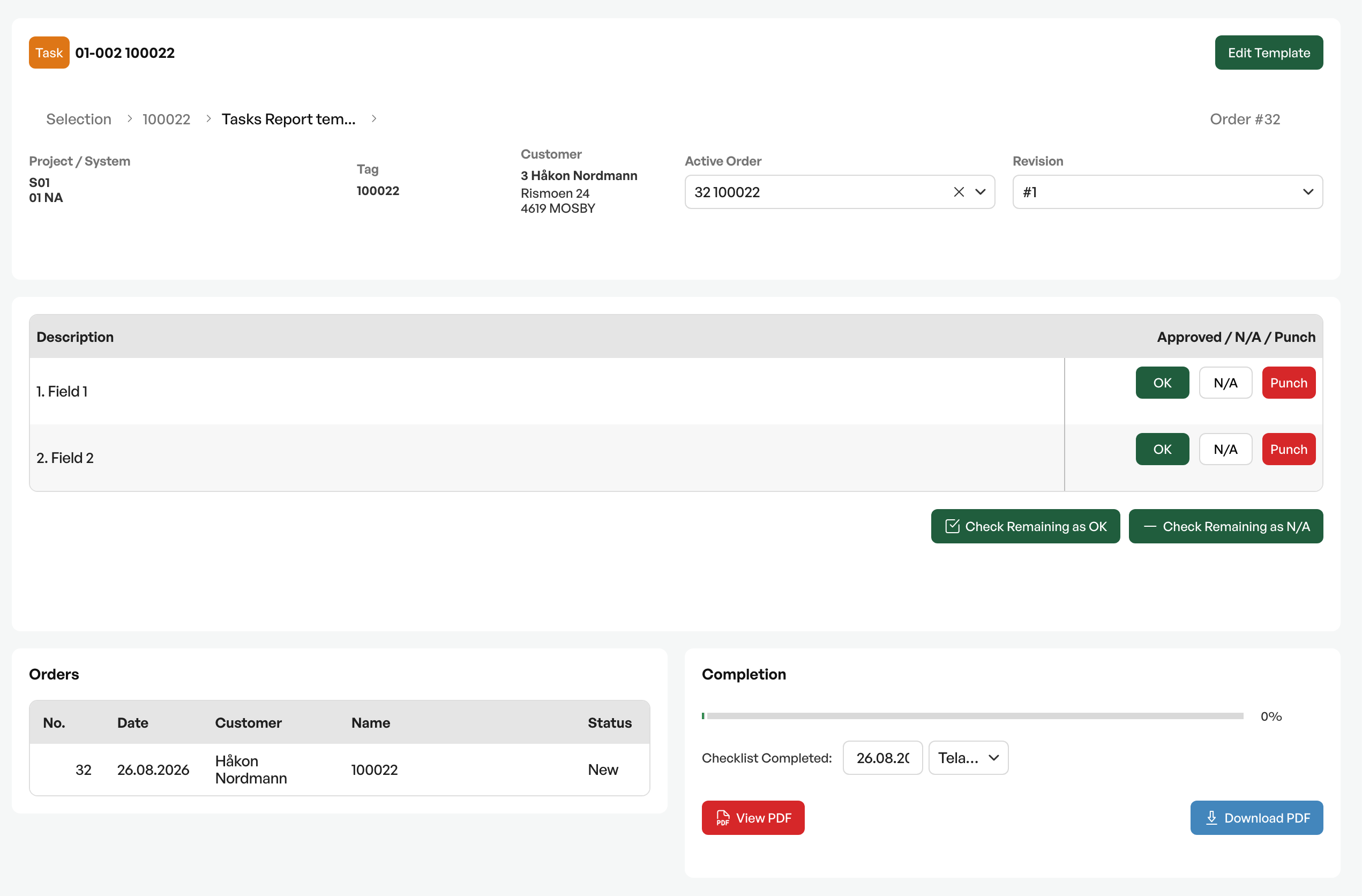Click chevron after Tasks Report tem... breadcrumb
Screen dimensions: 1362x896
tap(373, 118)
